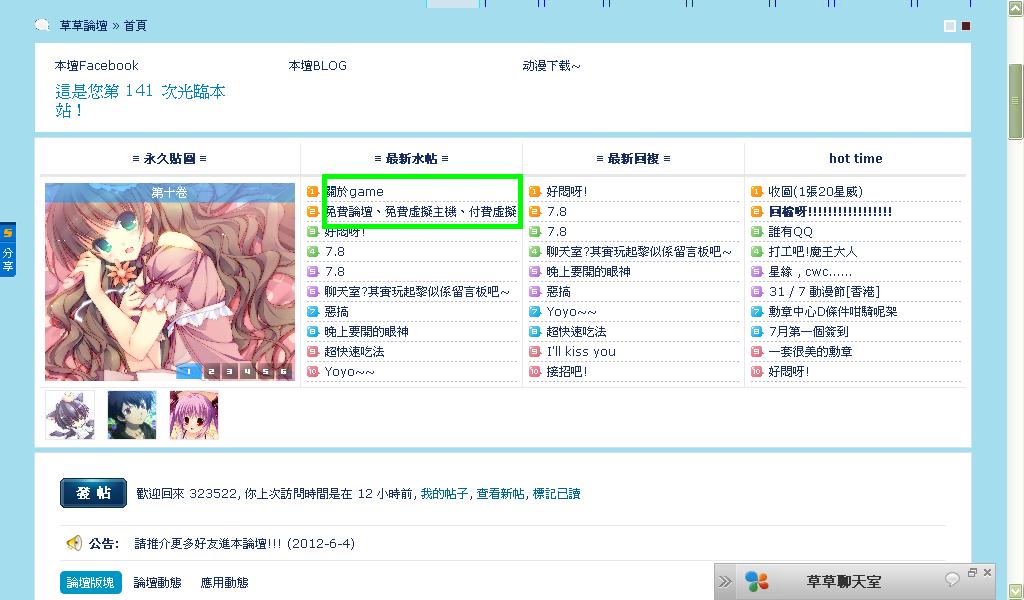The image size is (1024, 600).
Task: Open the post 誰有QQ
Action: tap(790, 231)
